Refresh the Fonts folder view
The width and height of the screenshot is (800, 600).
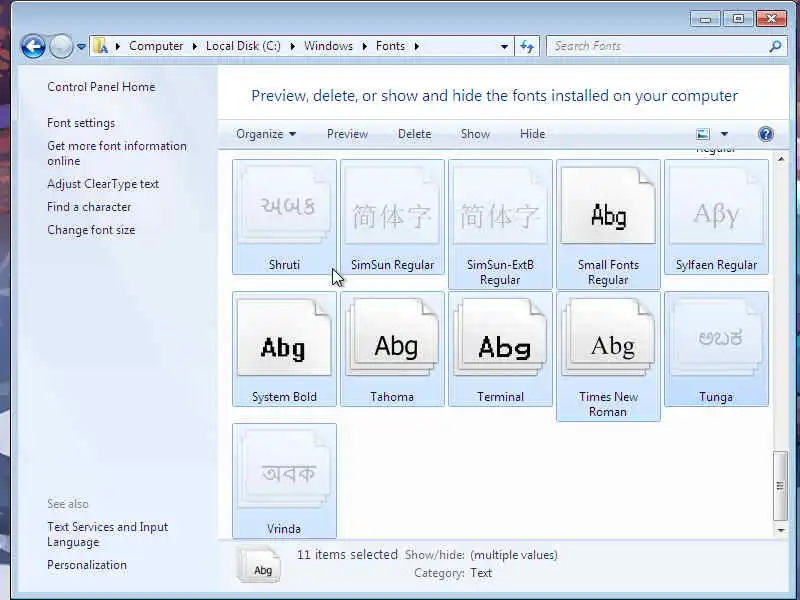[527, 46]
